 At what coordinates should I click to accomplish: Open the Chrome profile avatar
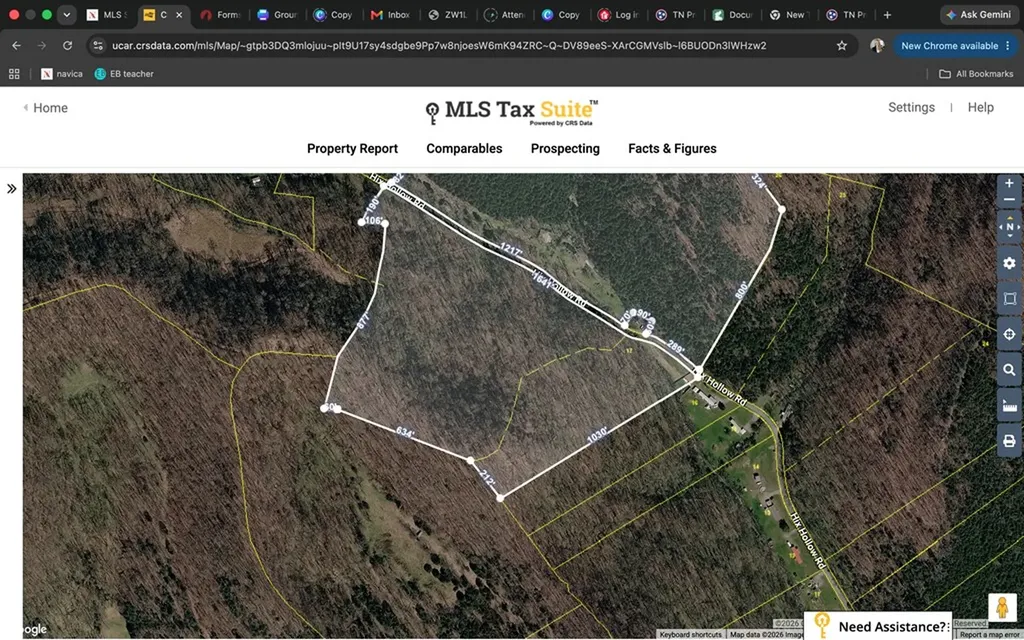tap(877, 45)
